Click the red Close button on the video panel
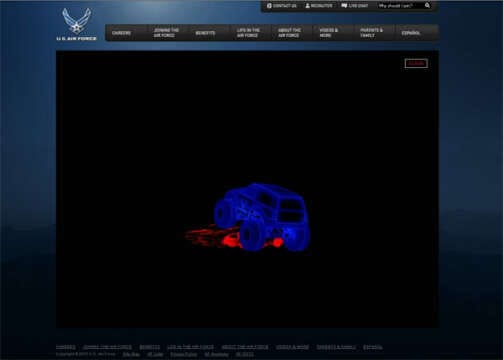The width and height of the screenshot is (503, 360). 416,63
